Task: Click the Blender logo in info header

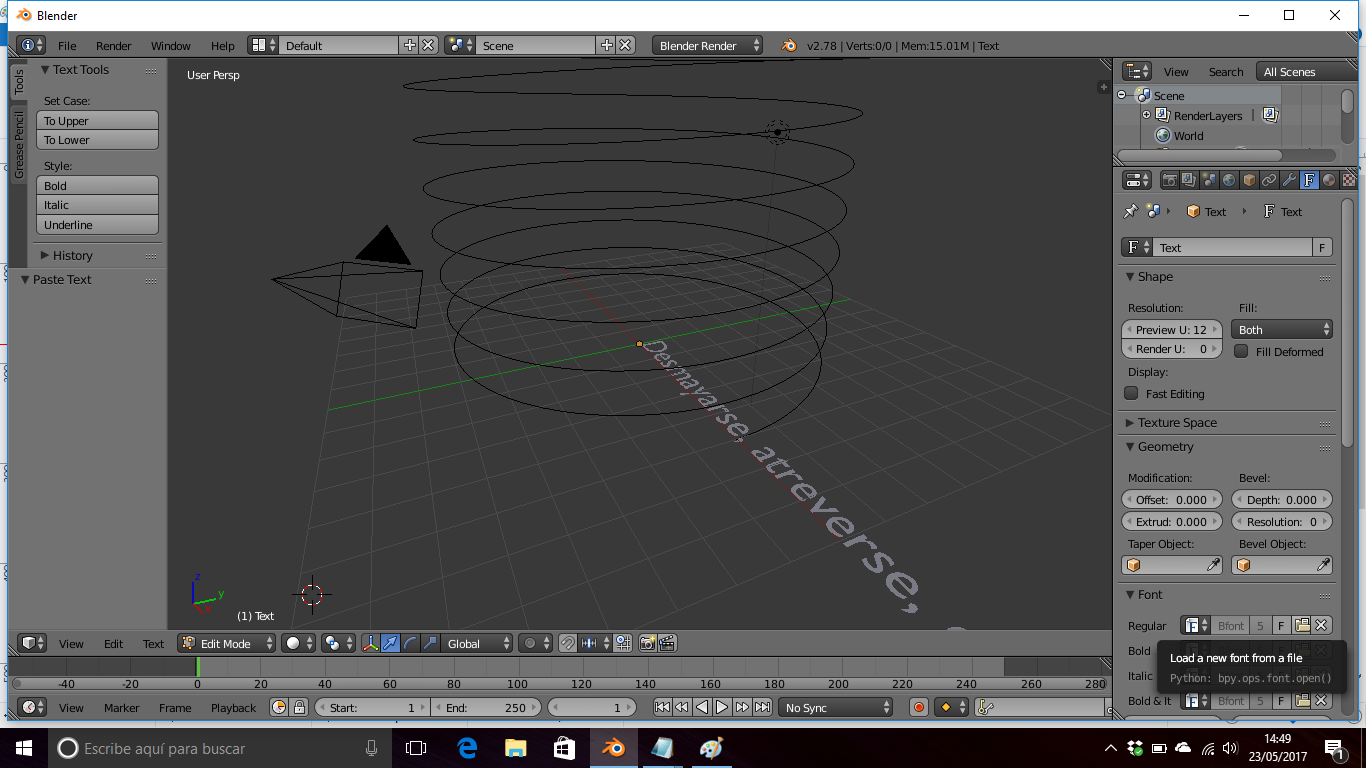Action: click(x=789, y=45)
